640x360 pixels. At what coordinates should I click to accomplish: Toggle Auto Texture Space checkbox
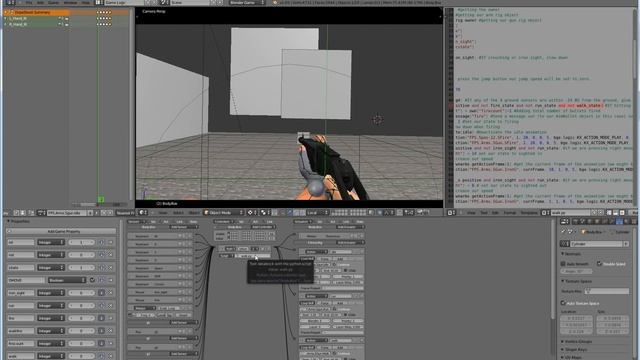563,303
